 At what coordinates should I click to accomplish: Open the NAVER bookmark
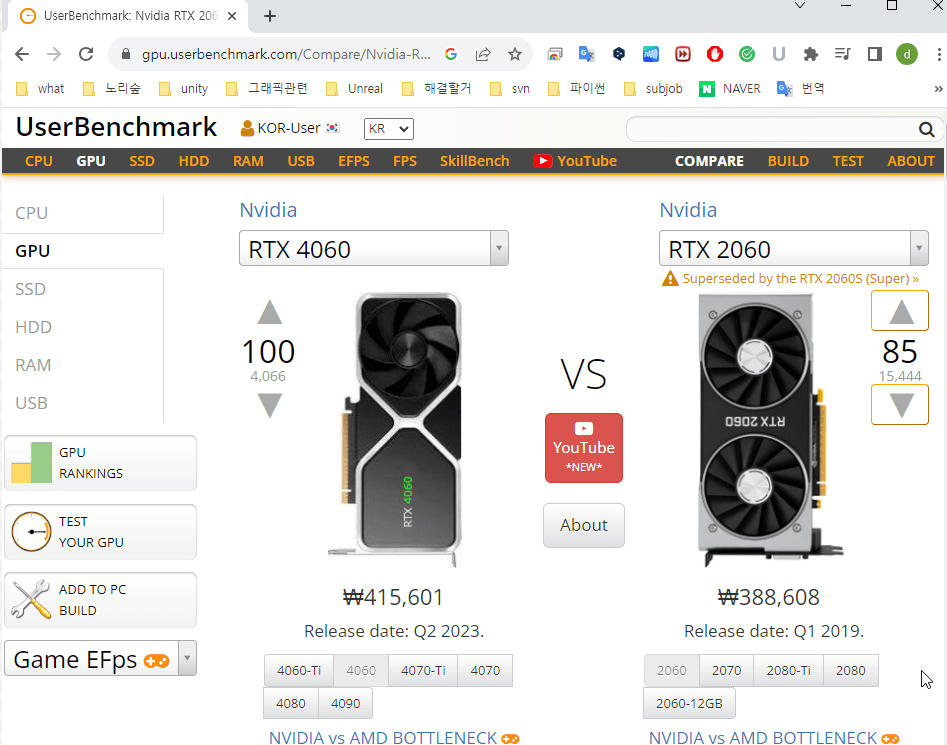pyautogui.click(x=730, y=89)
